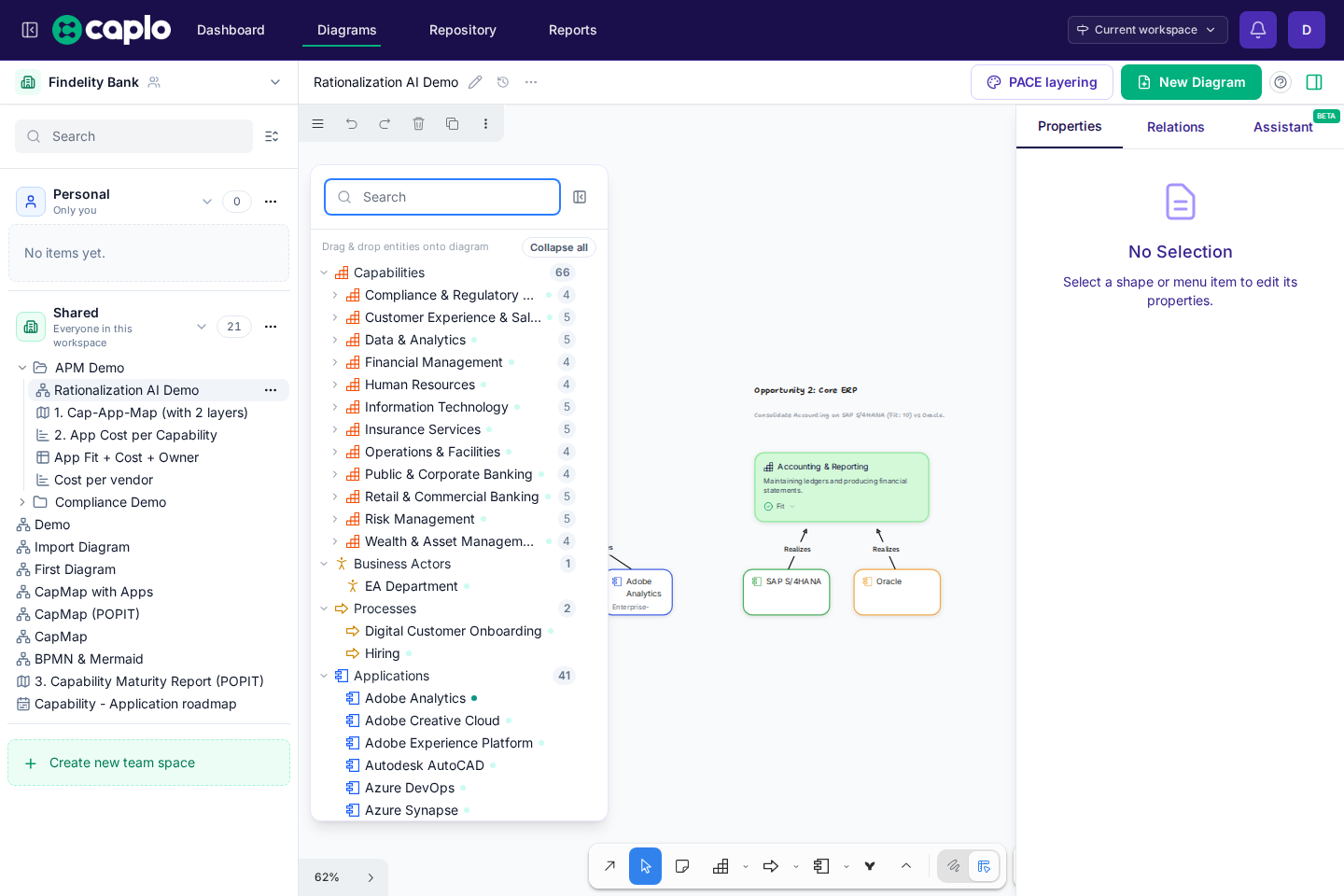This screenshot has width=1344, height=896.
Task: Rename diagram via pencil icon
Action: [x=475, y=82]
